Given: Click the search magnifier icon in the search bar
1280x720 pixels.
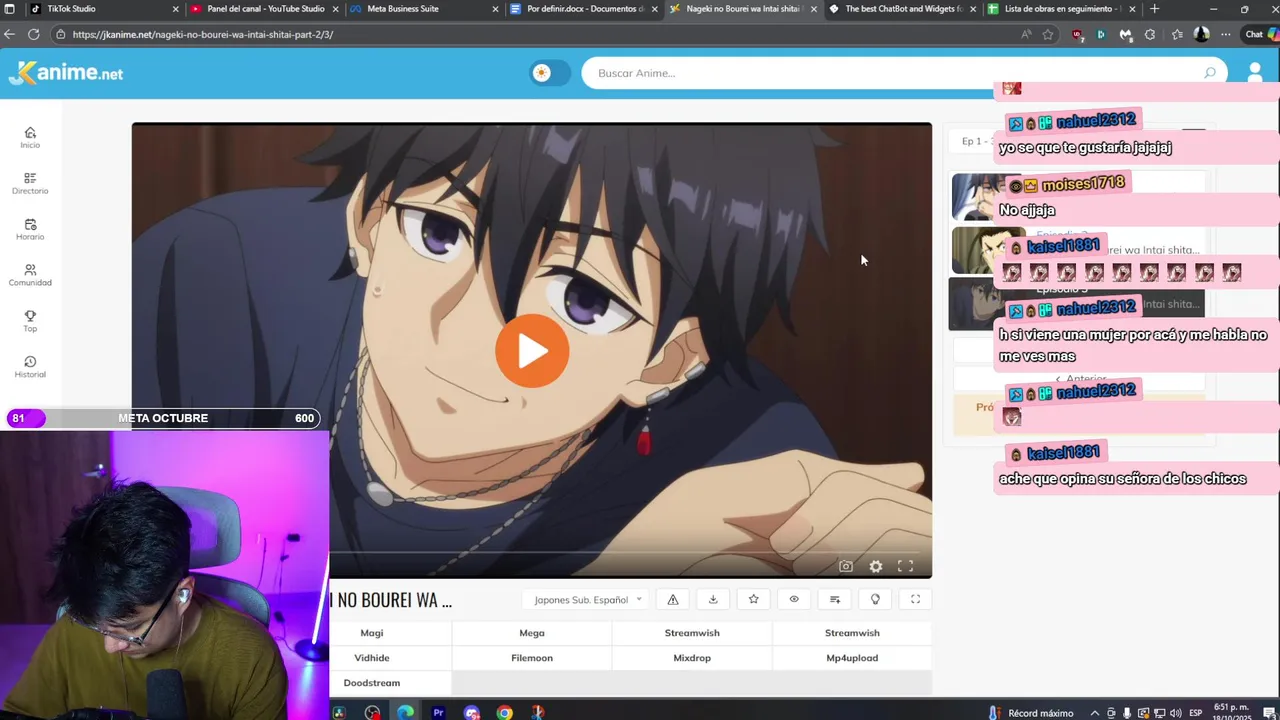Looking at the screenshot, I should [1210, 73].
